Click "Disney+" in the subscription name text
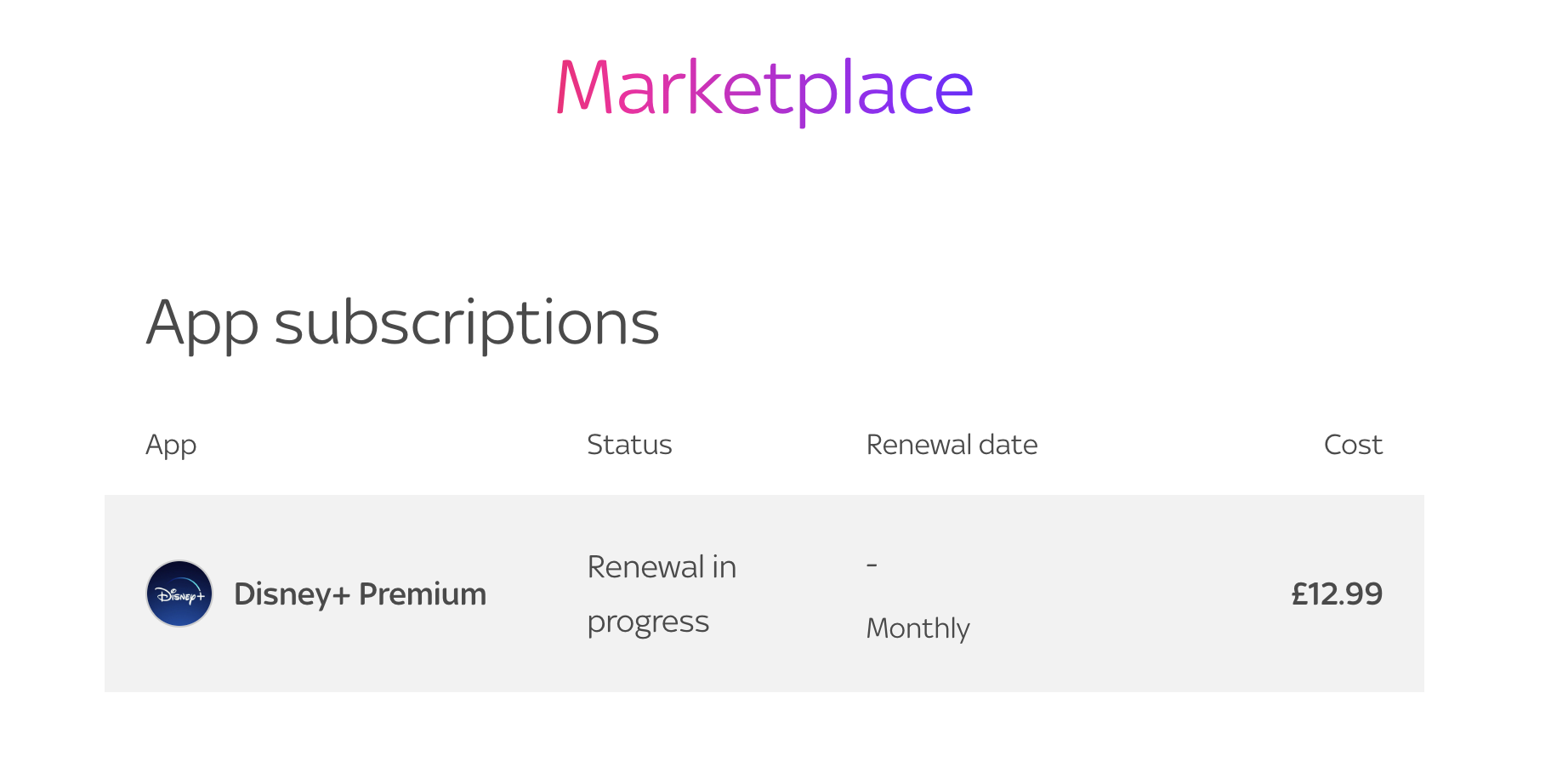The width and height of the screenshot is (1551, 784). point(292,594)
